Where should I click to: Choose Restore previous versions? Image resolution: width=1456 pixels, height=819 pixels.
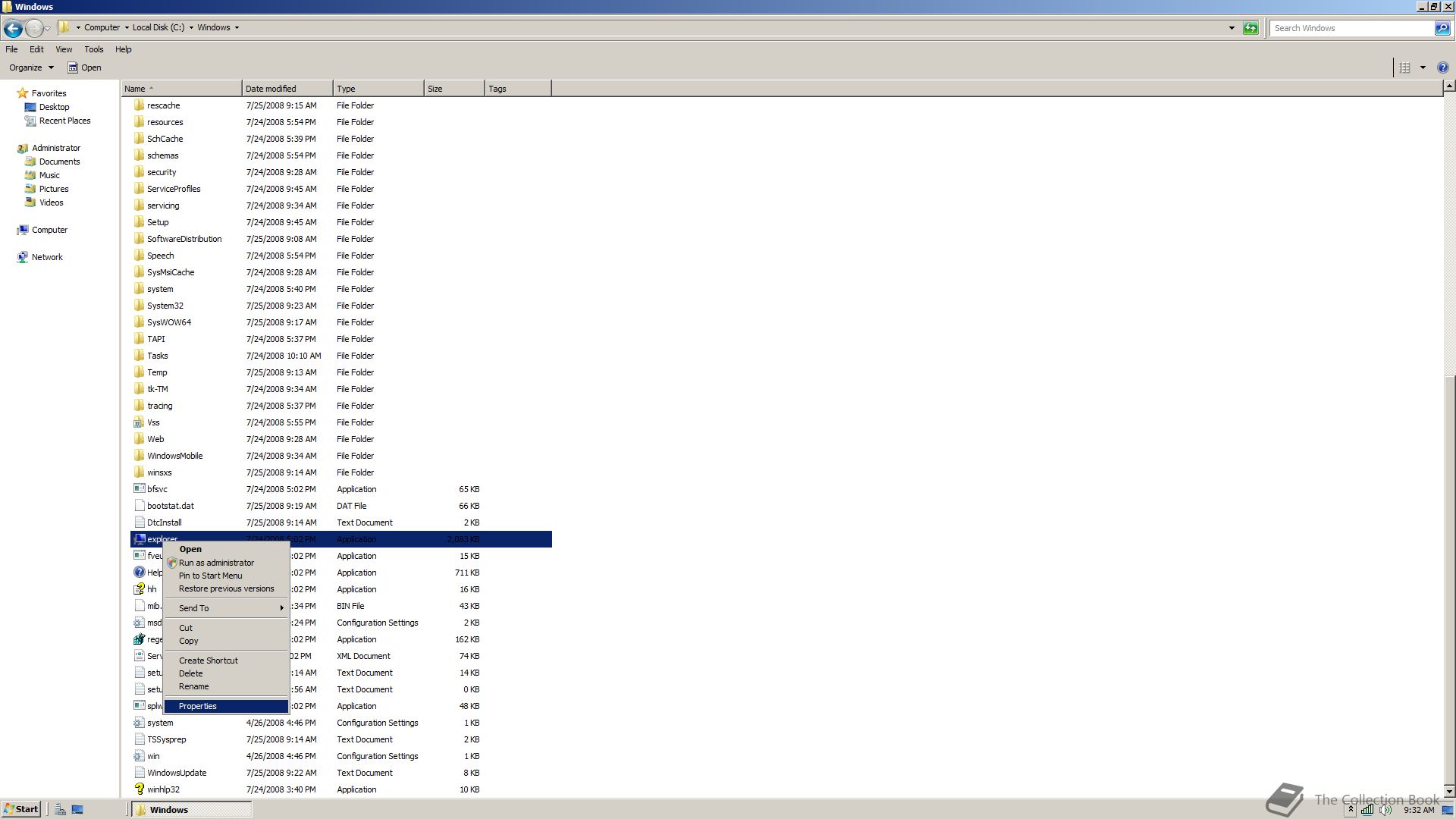click(x=227, y=588)
